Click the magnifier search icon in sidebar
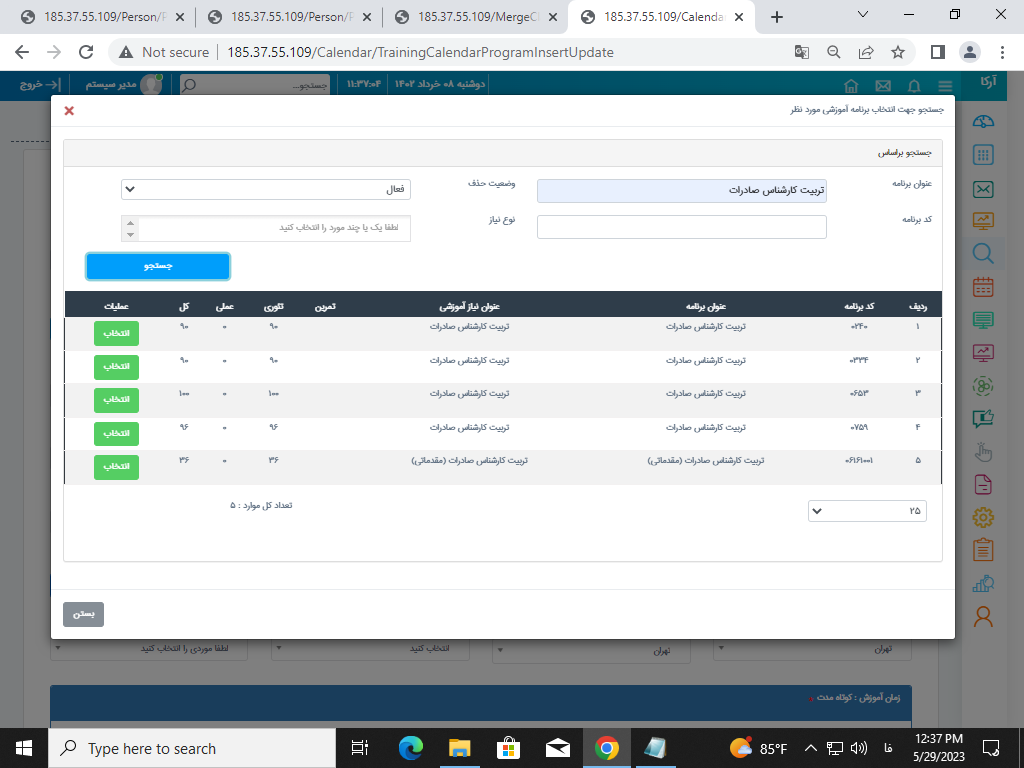The image size is (1024, 768). tap(983, 253)
